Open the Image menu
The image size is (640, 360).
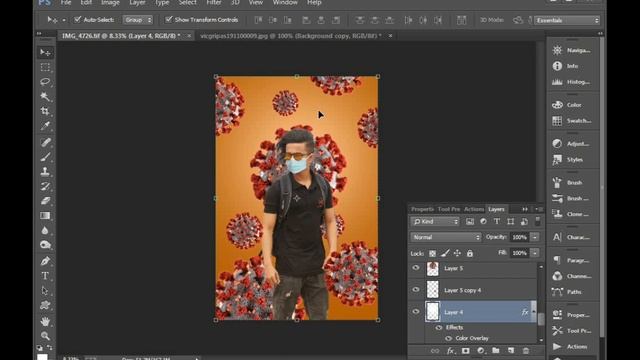click(x=110, y=3)
